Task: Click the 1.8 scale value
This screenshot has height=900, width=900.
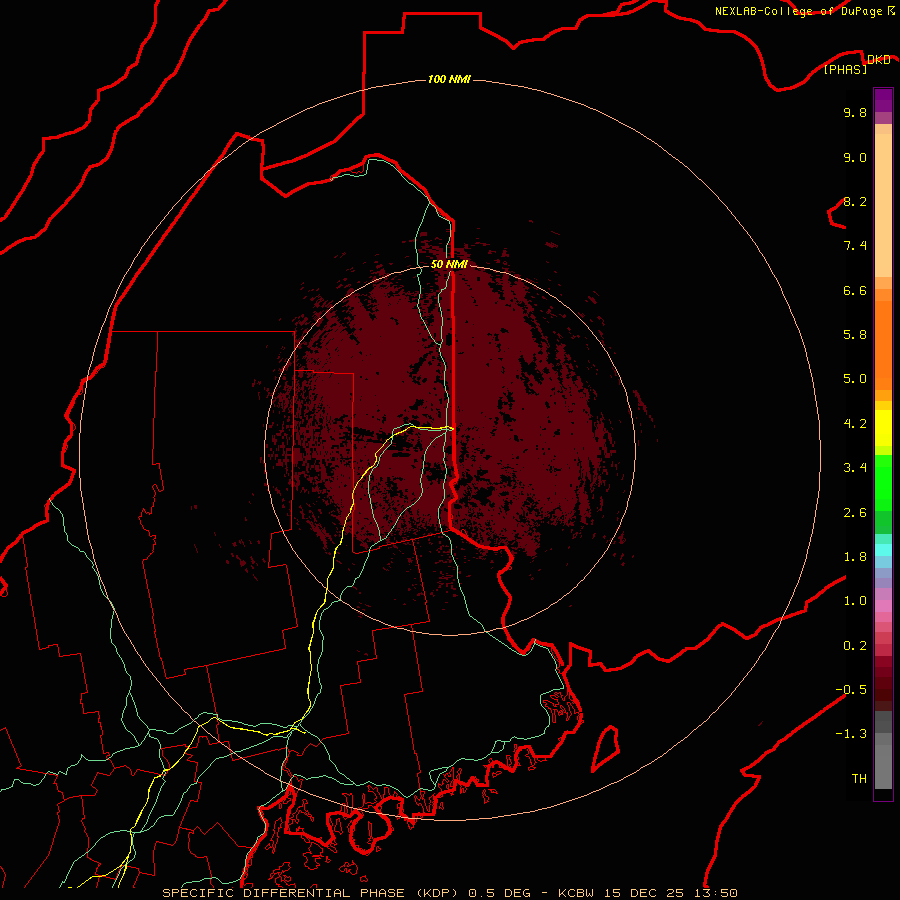Action: (x=855, y=557)
